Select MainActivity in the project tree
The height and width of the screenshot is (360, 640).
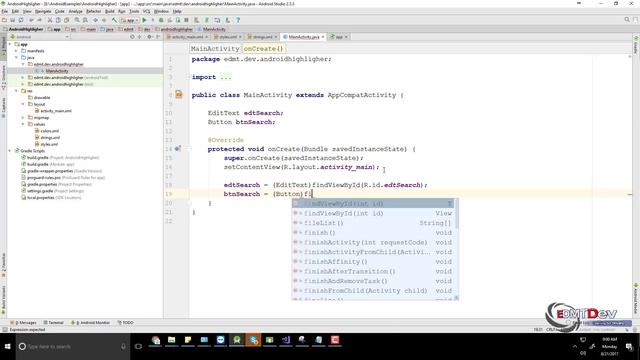point(57,71)
